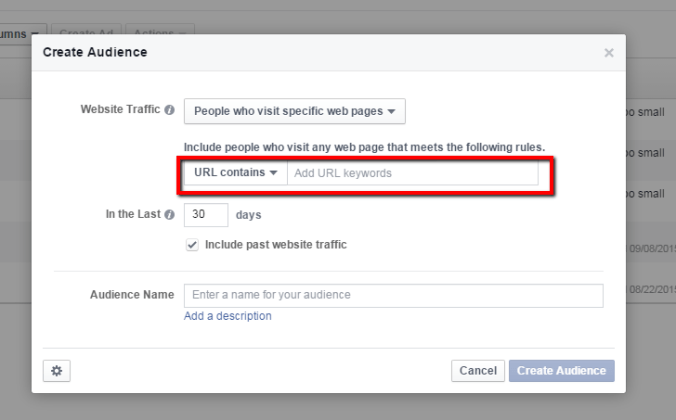Image resolution: width=676 pixels, height=420 pixels.
Task: Click the Audience Name label
Action: coord(132,296)
